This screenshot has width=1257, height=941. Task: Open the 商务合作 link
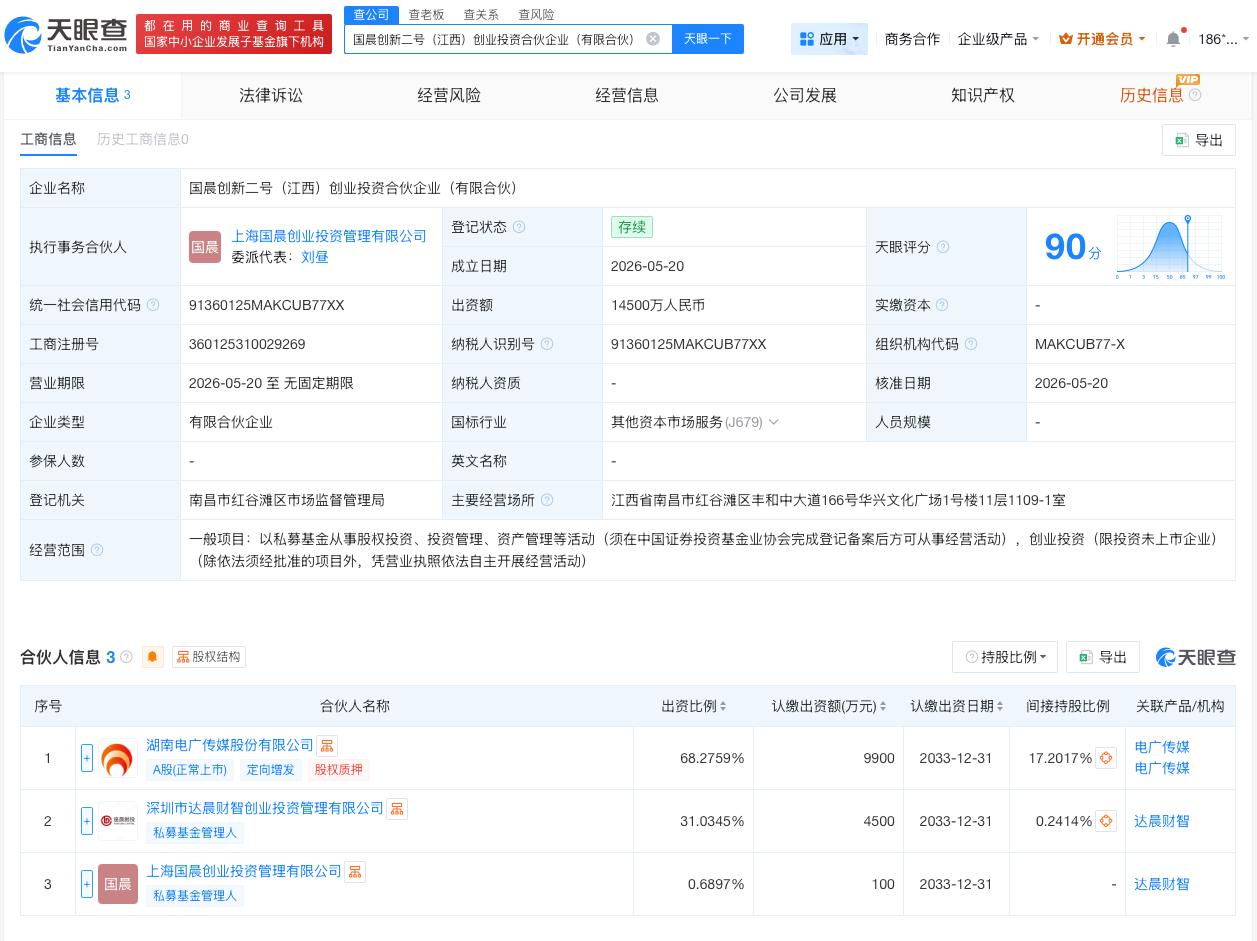pyautogui.click(x=912, y=39)
